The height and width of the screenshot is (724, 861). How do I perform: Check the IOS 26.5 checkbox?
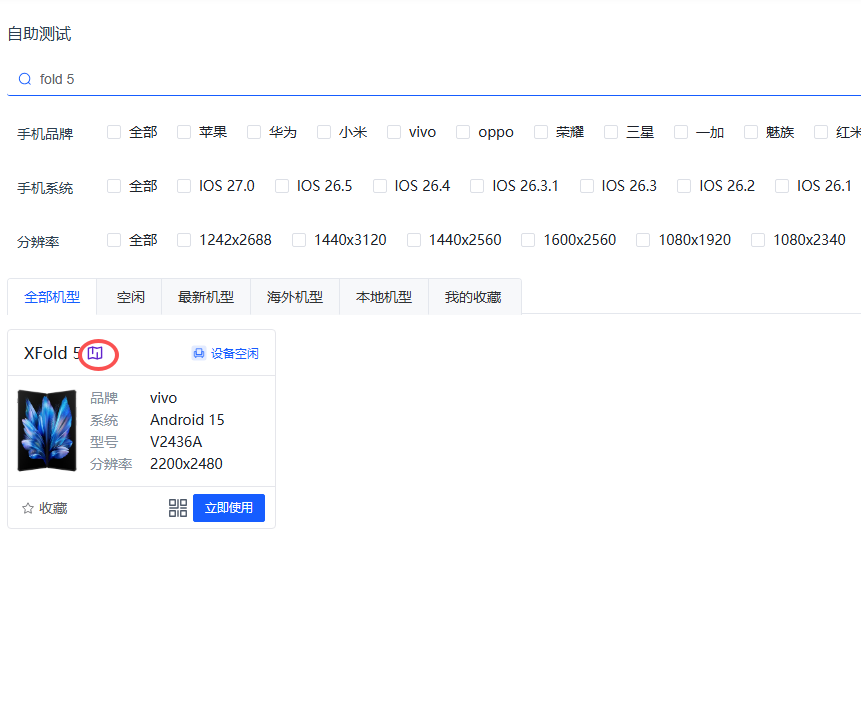282,186
